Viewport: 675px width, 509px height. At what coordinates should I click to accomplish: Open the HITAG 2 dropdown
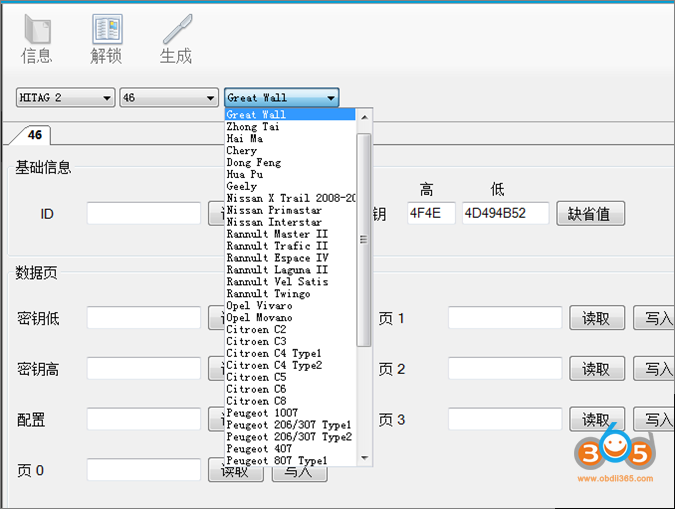tap(65, 98)
